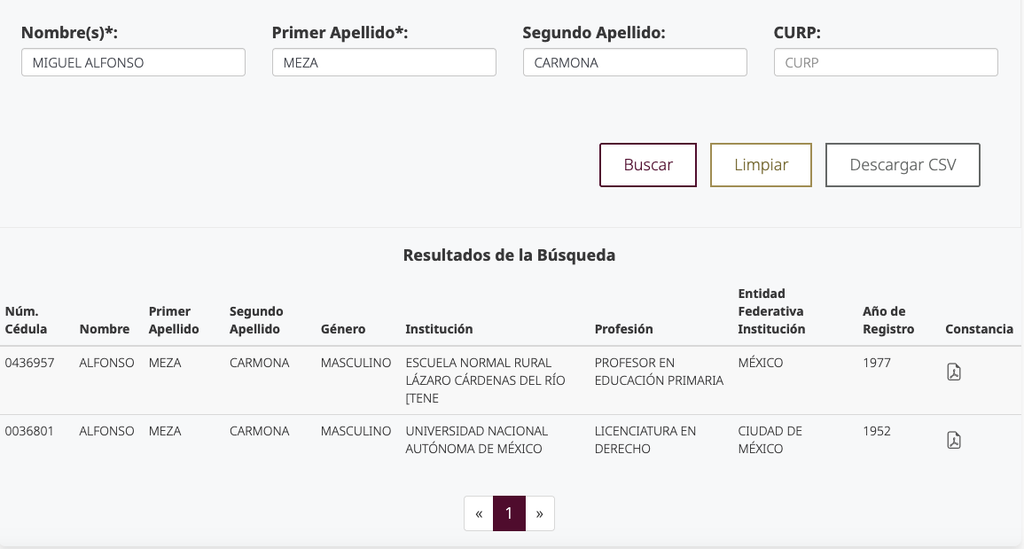The height and width of the screenshot is (549, 1024).
Task: Clear the form with Limpiar
Action: 761,165
